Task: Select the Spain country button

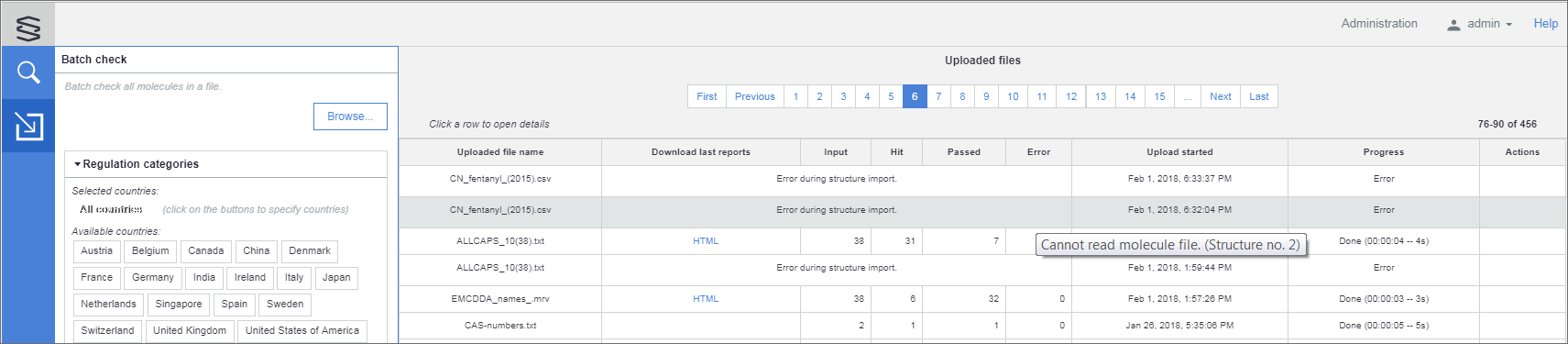Action: point(235,305)
